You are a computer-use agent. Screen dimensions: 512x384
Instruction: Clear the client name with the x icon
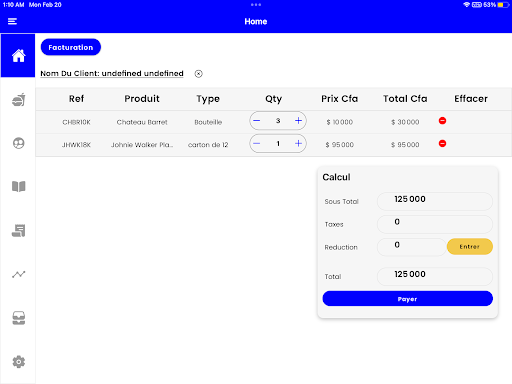(x=198, y=74)
